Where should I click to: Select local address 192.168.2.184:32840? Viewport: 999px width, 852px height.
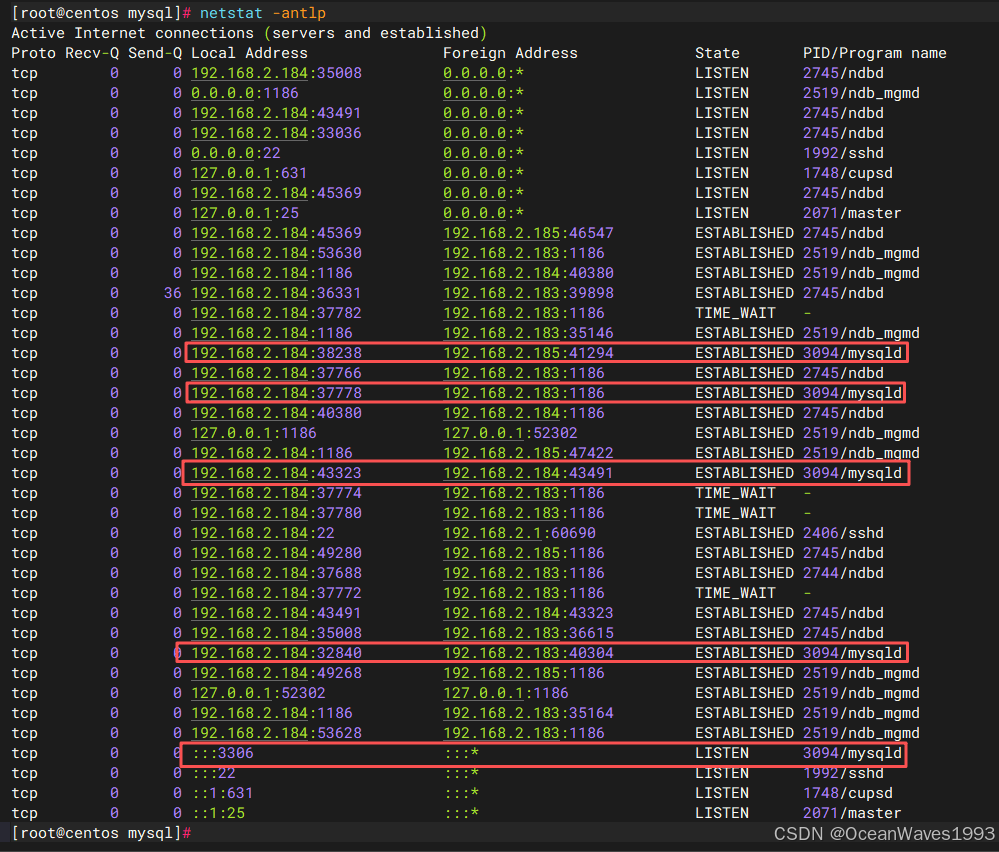coord(277,653)
